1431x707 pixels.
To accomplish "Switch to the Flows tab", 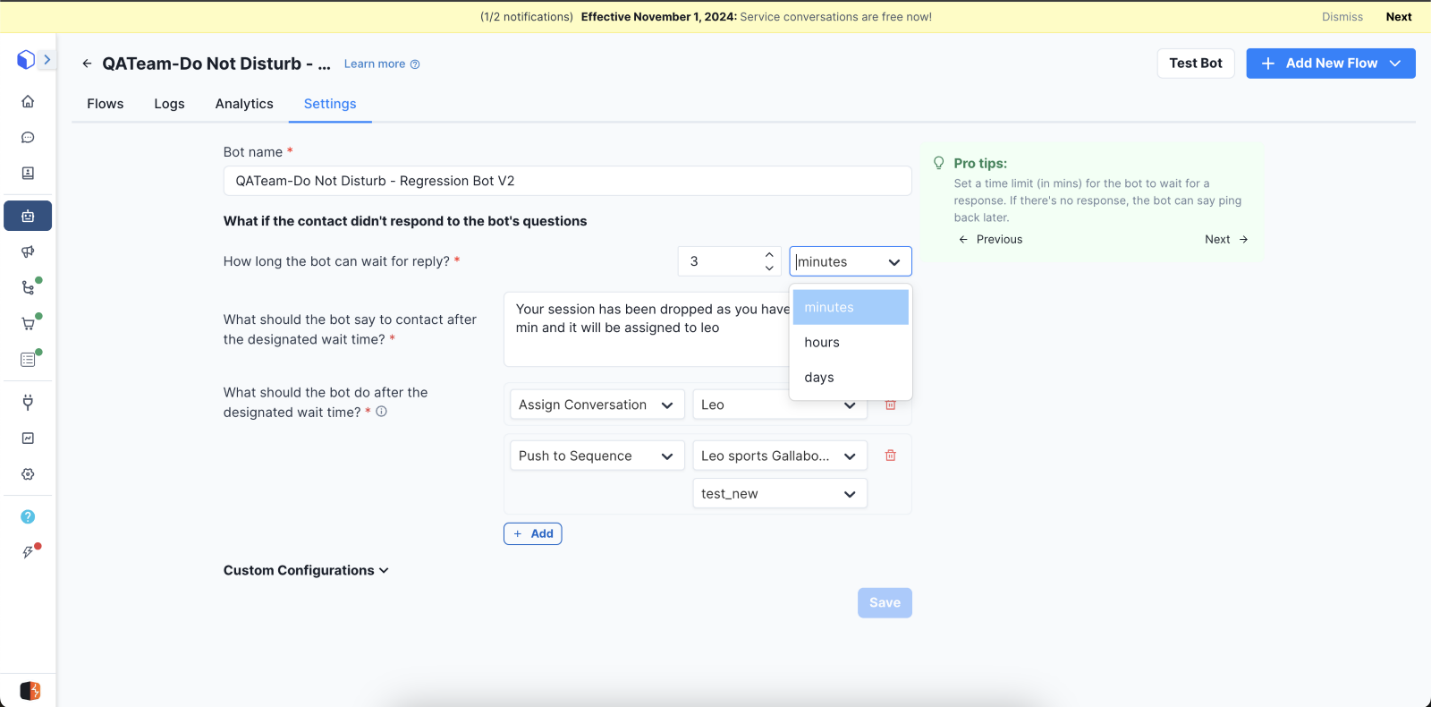I will pyautogui.click(x=105, y=104).
